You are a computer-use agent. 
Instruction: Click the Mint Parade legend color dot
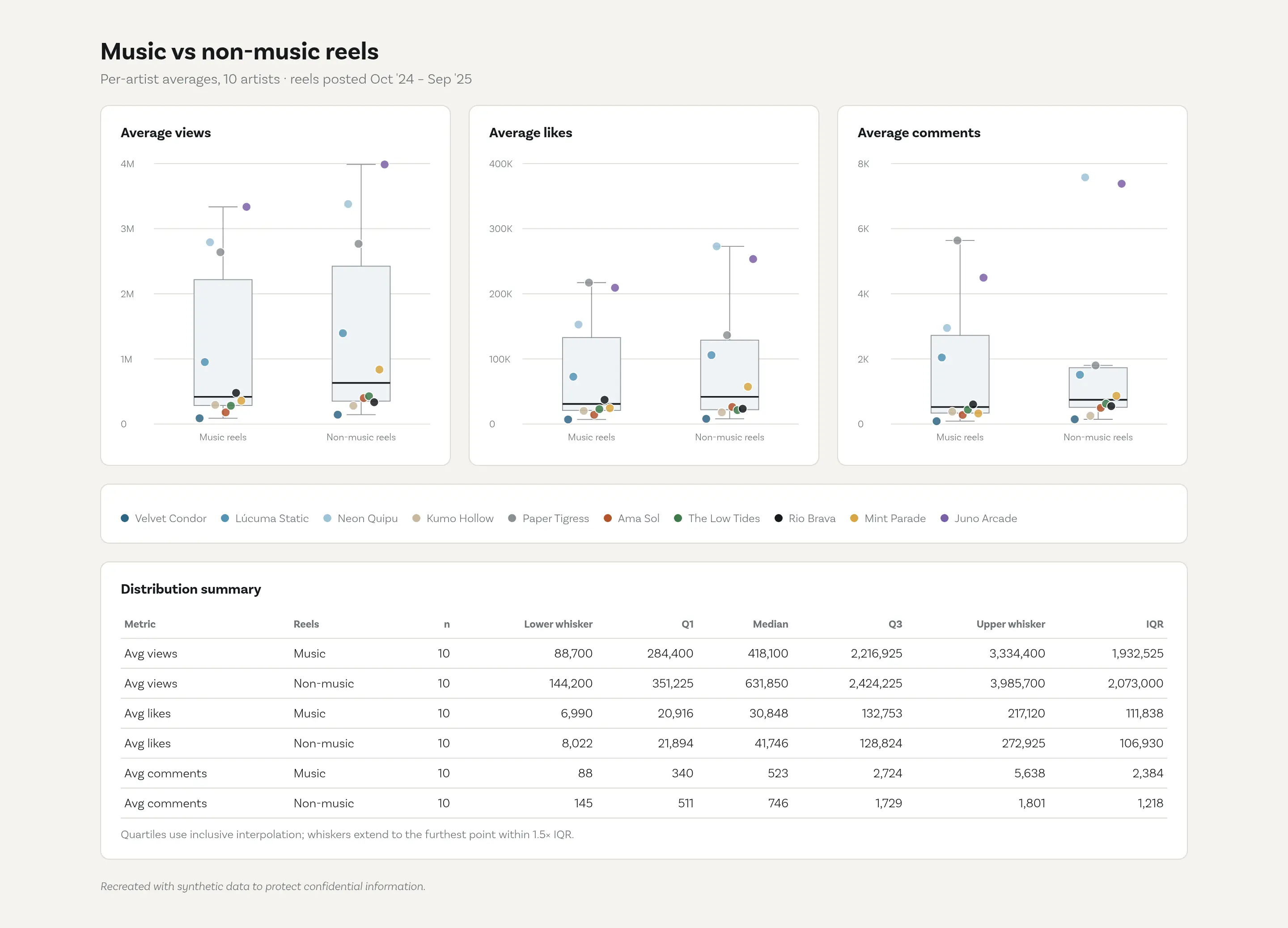[854, 518]
